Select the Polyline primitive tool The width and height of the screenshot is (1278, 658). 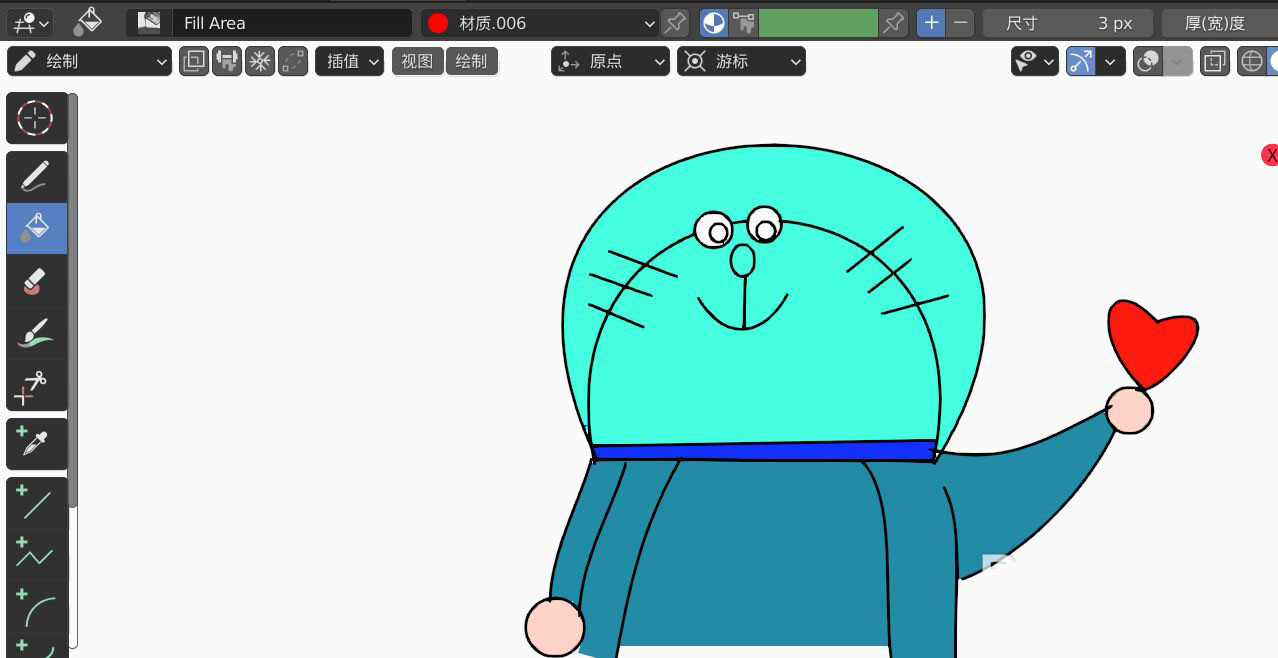[x=37, y=555]
